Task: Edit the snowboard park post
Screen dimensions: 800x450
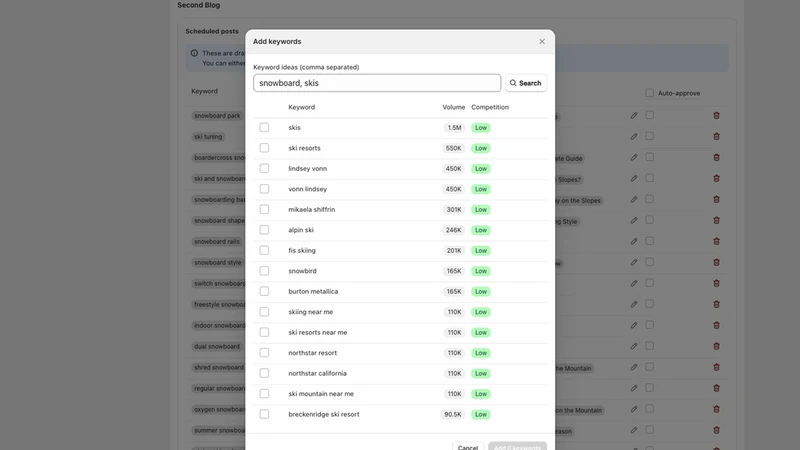Action: (x=634, y=116)
